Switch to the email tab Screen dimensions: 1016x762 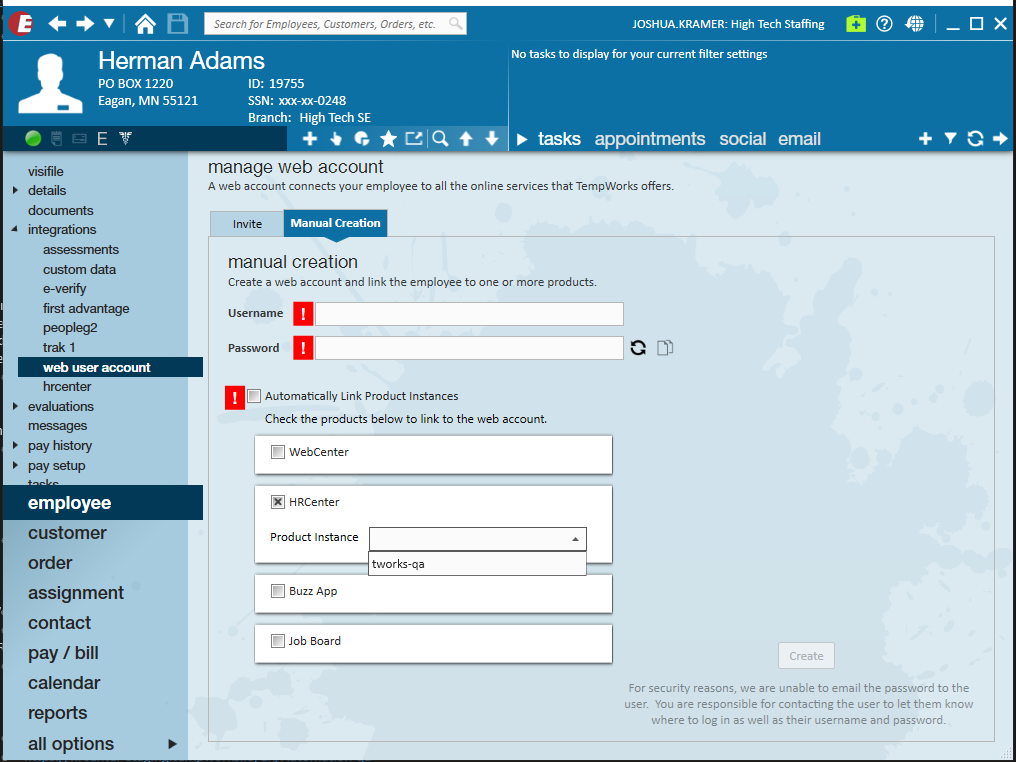coord(799,139)
